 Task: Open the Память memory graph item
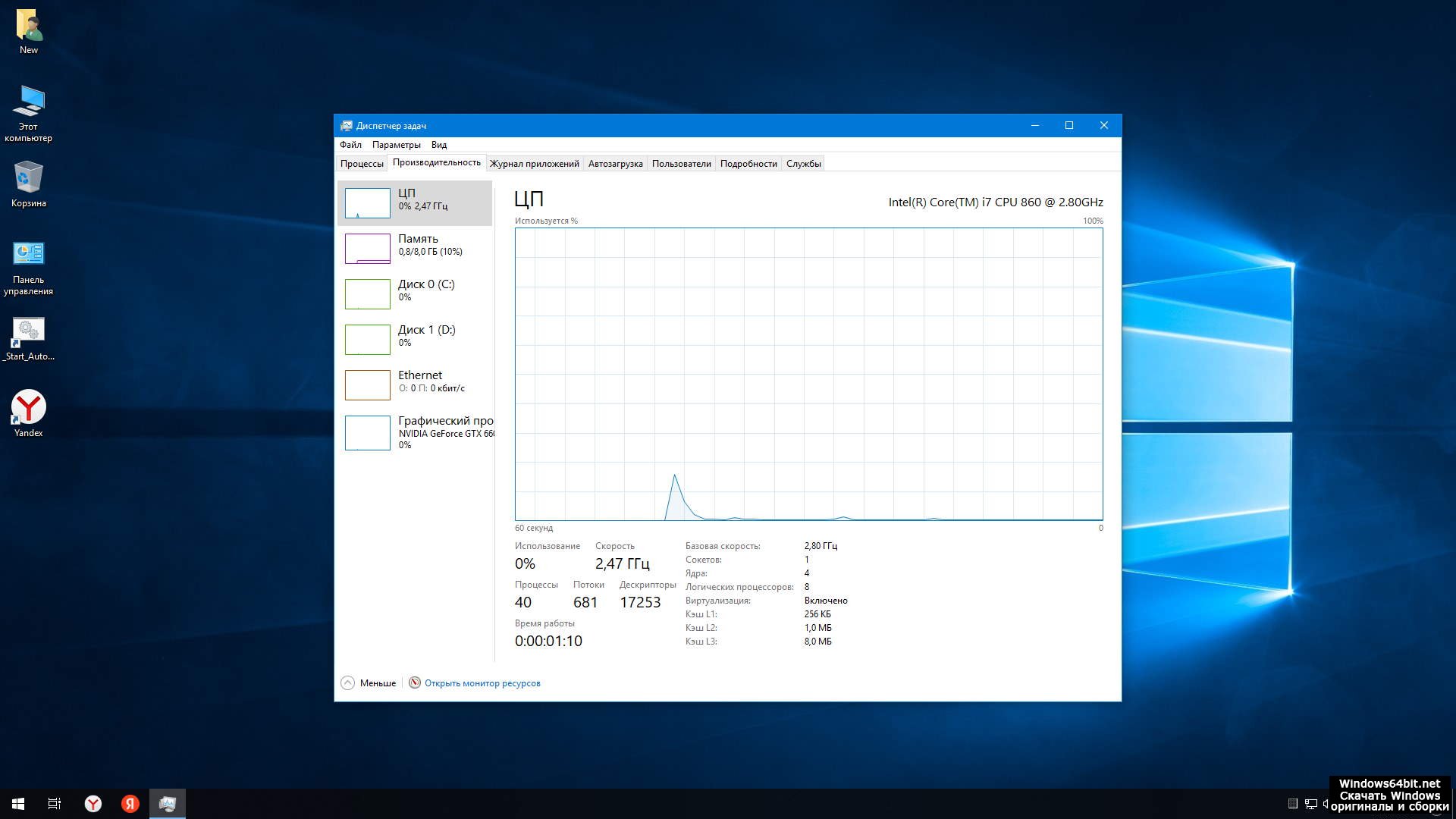tap(414, 248)
